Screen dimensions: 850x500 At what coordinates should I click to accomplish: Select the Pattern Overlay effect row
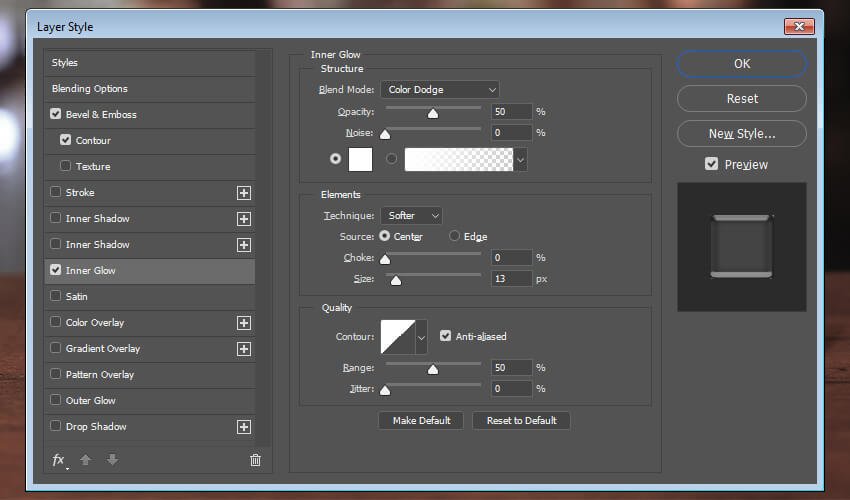[x=150, y=375]
